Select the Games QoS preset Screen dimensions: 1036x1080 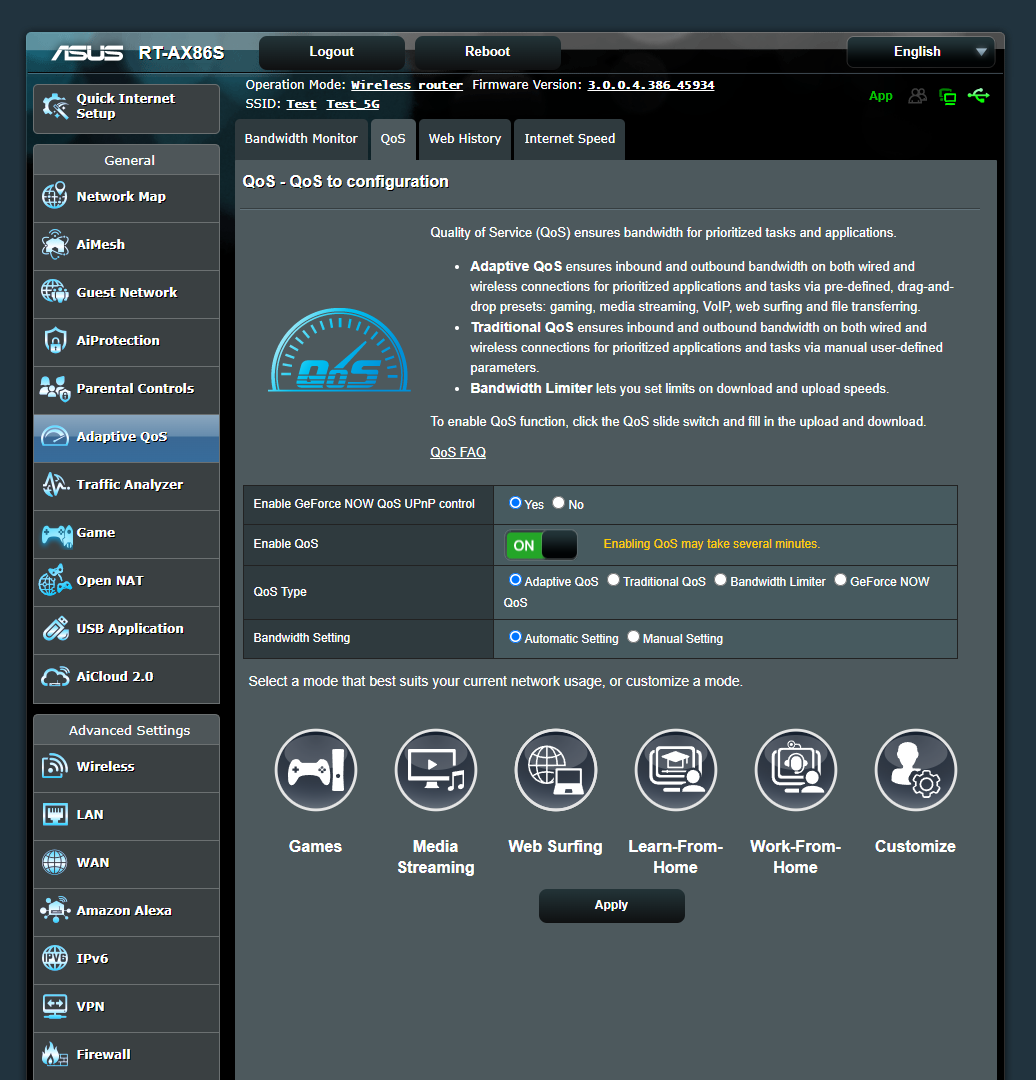315,770
